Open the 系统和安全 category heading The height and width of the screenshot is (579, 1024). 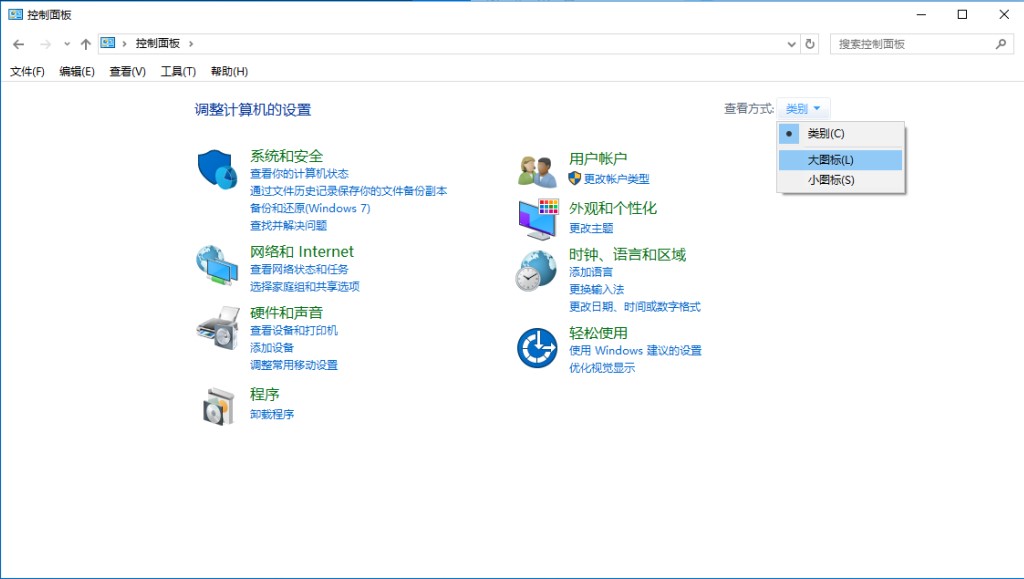287,156
